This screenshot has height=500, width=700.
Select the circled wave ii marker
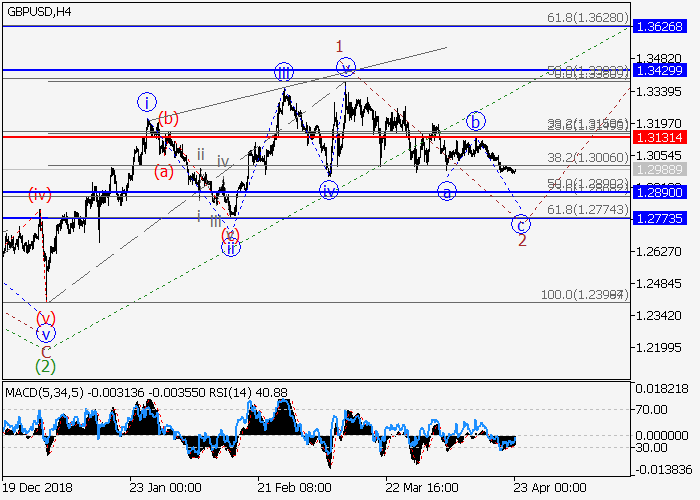pyautogui.click(x=231, y=248)
